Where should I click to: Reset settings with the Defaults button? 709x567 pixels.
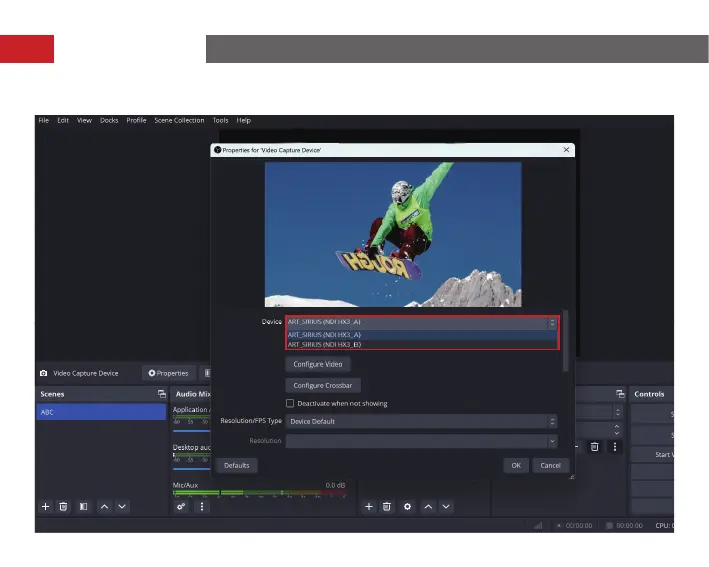pos(237,466)
